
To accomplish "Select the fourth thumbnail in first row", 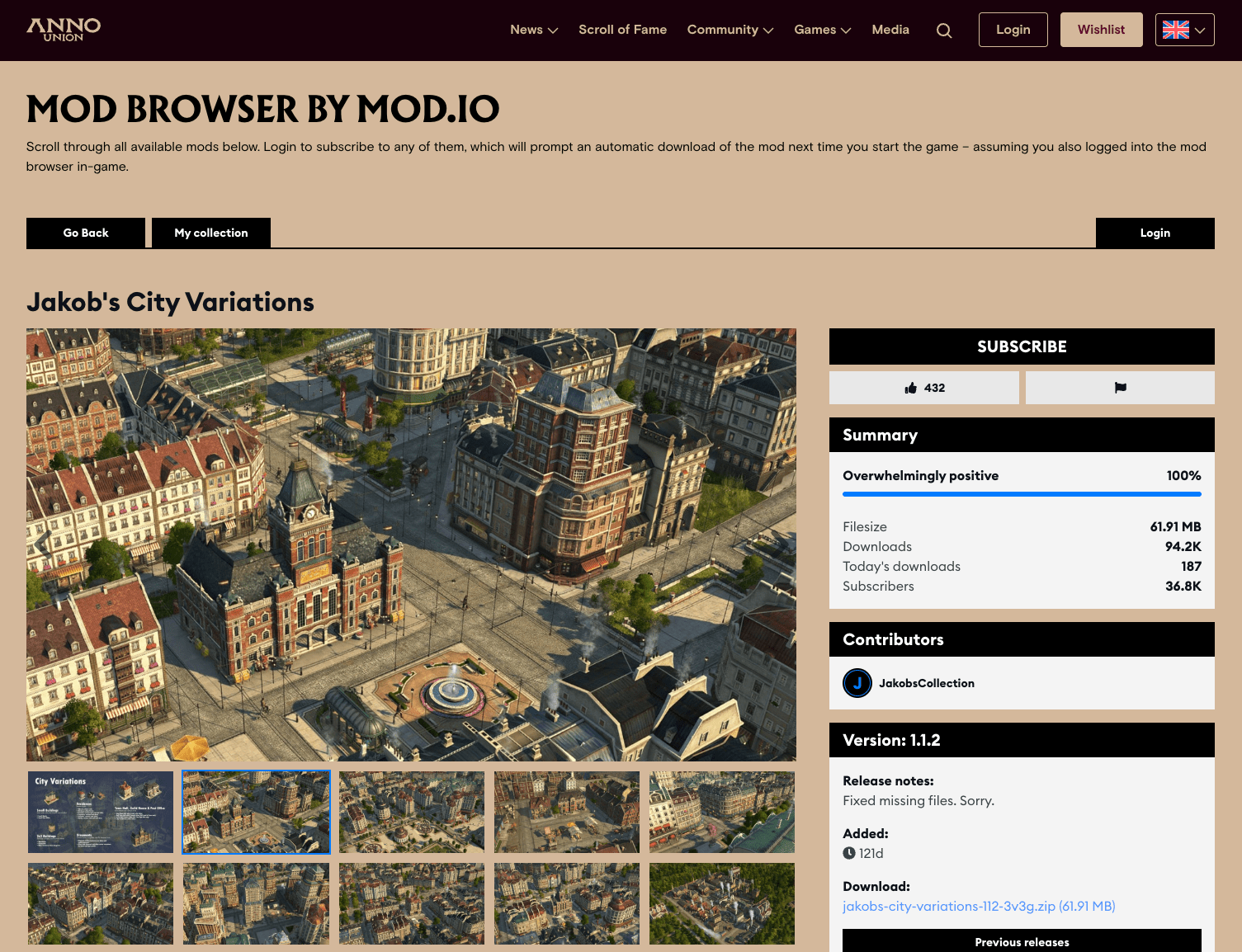I will (x=567, y=813).
